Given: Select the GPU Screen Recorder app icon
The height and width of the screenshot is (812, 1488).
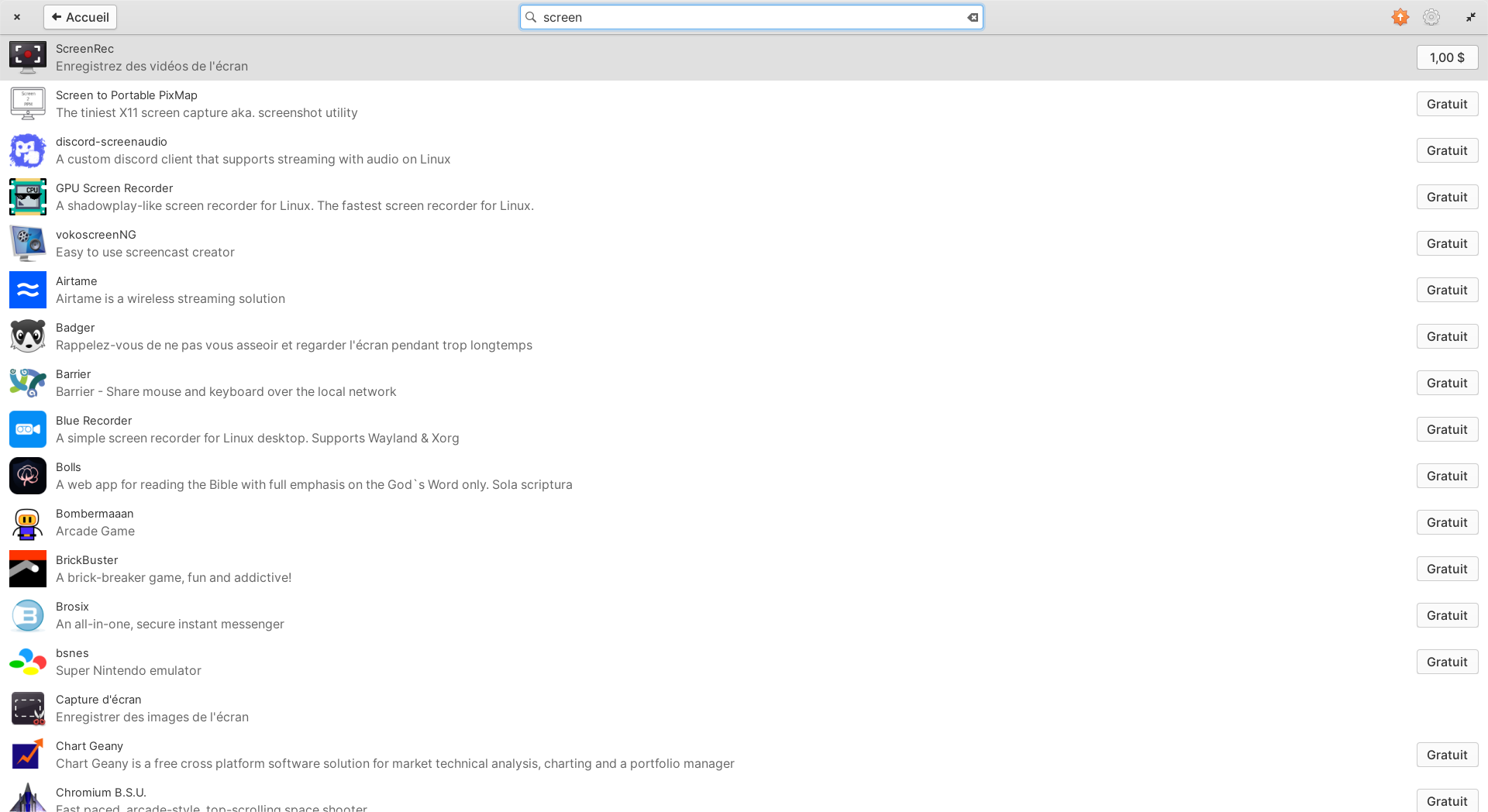Looking at the screenshot, I should pyautogui.click(x=27, y=197).
